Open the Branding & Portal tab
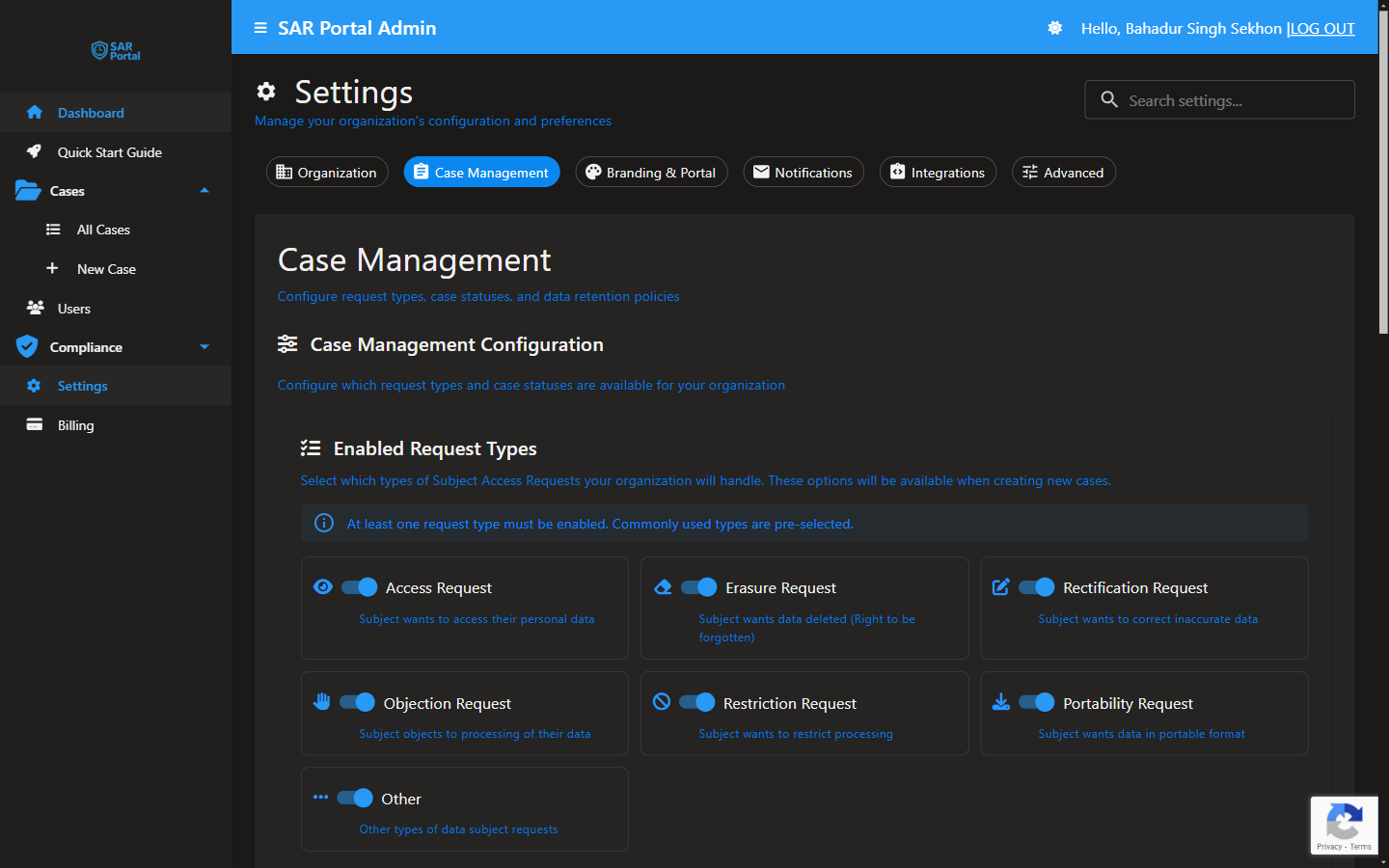Image resolution: width=1389 pixels, height=868 pixels. pyautogui.click(x=651, y=172)
